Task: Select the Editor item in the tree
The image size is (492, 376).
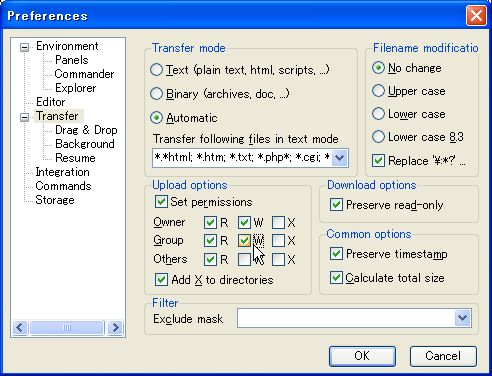Action: 51,102
